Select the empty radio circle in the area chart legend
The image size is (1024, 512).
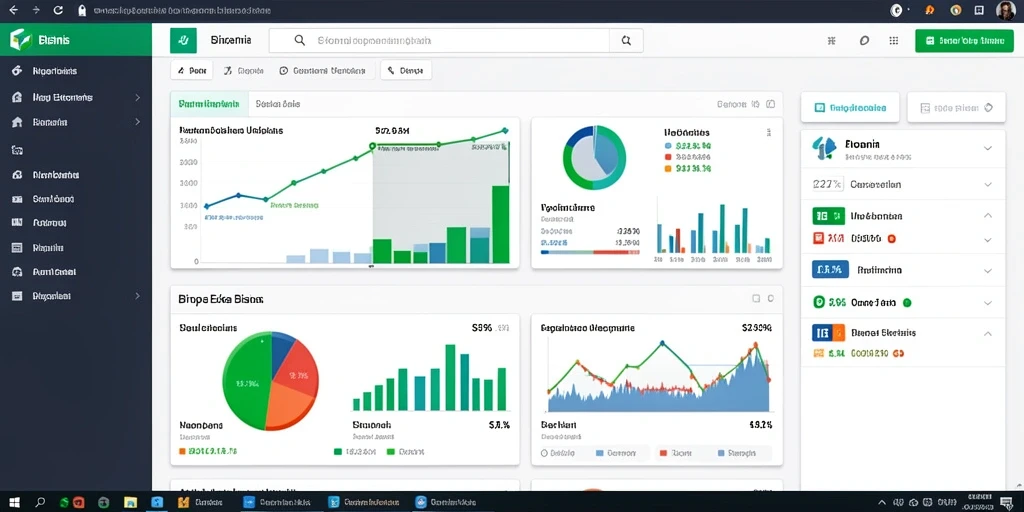(544, 452)
